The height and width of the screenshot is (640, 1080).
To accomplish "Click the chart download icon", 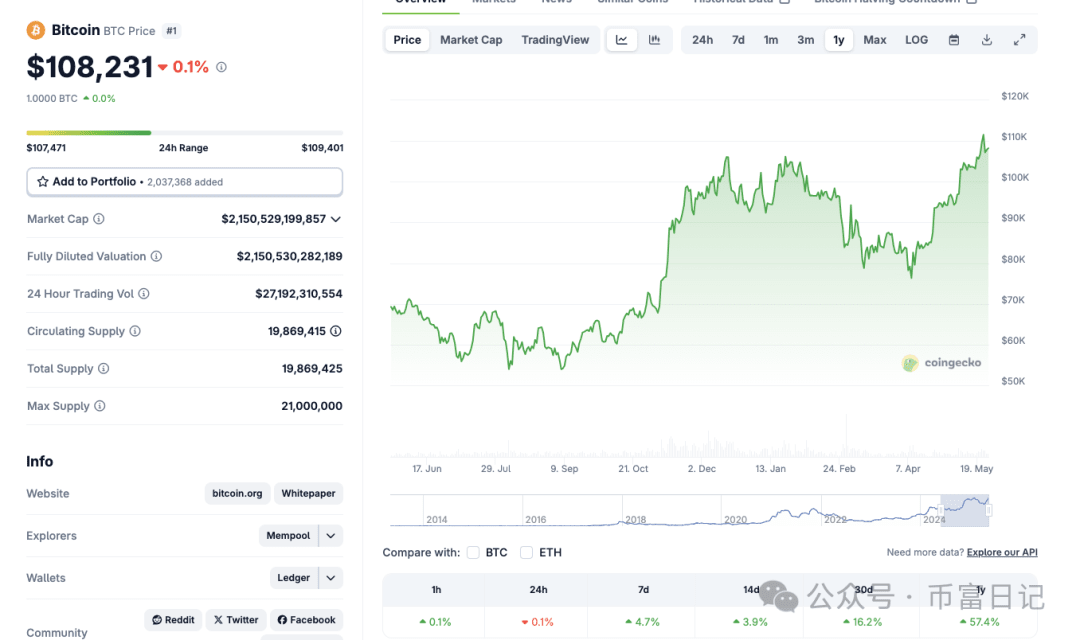I will tap(986, 39).
